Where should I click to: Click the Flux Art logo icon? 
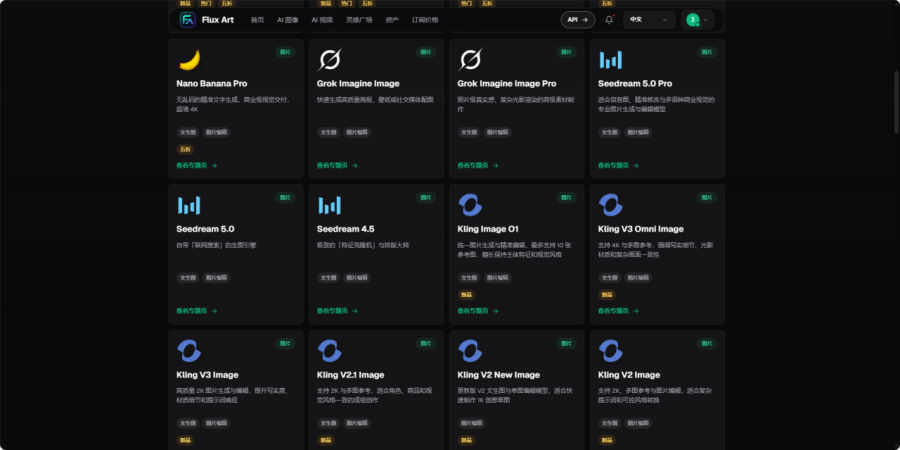[187, 20]
